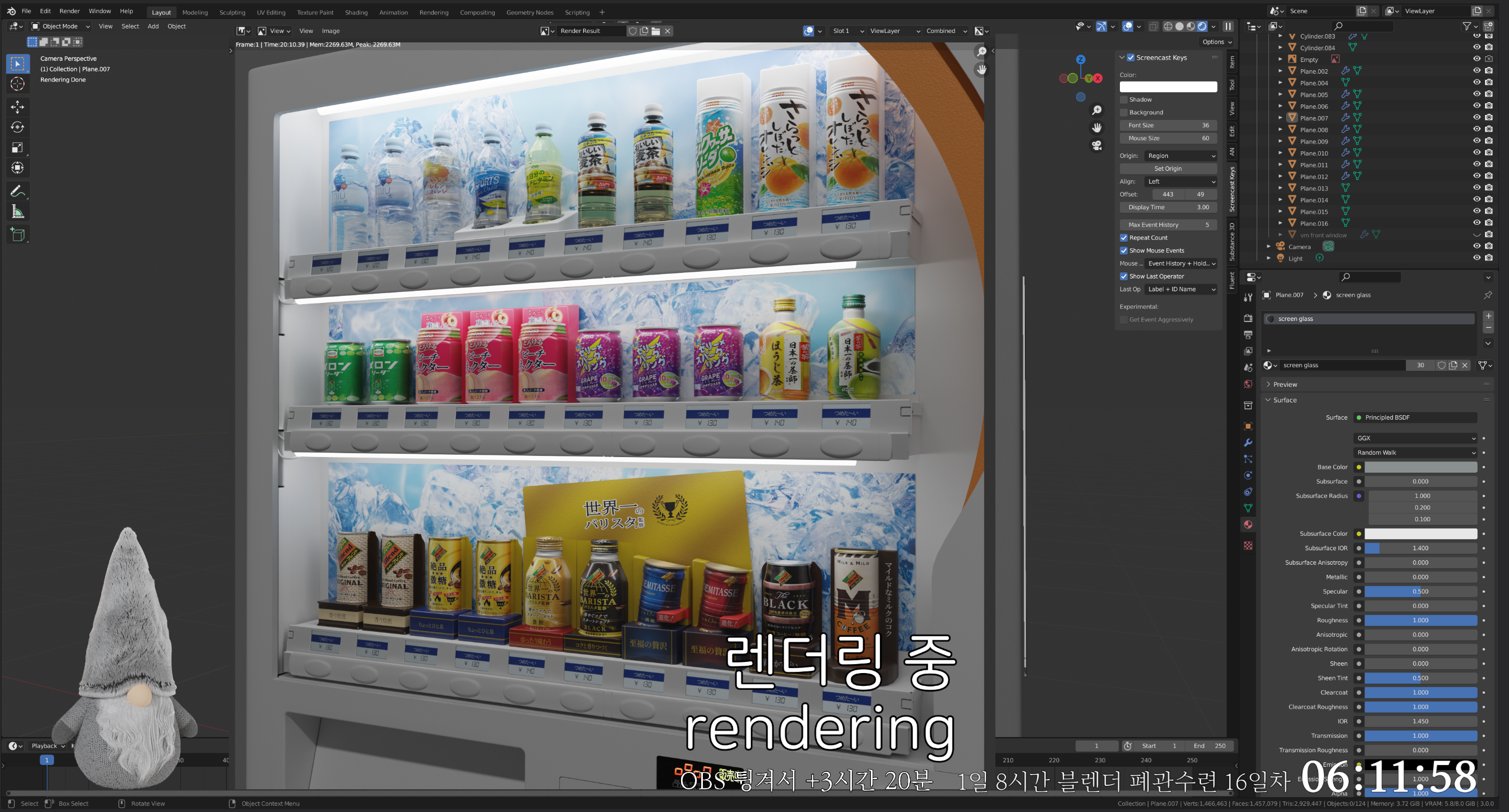Click the camera view toggle icon
The image size is (1509, 812).
click(x=1096, y=145)
